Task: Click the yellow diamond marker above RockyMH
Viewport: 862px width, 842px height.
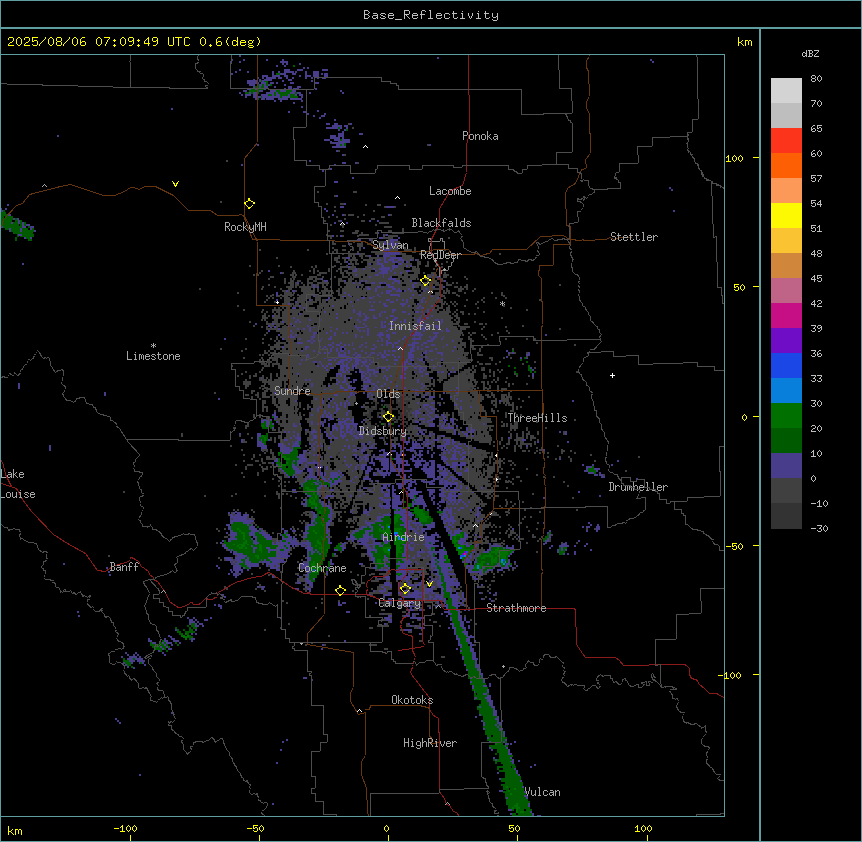Action: (x=249, y=204)
